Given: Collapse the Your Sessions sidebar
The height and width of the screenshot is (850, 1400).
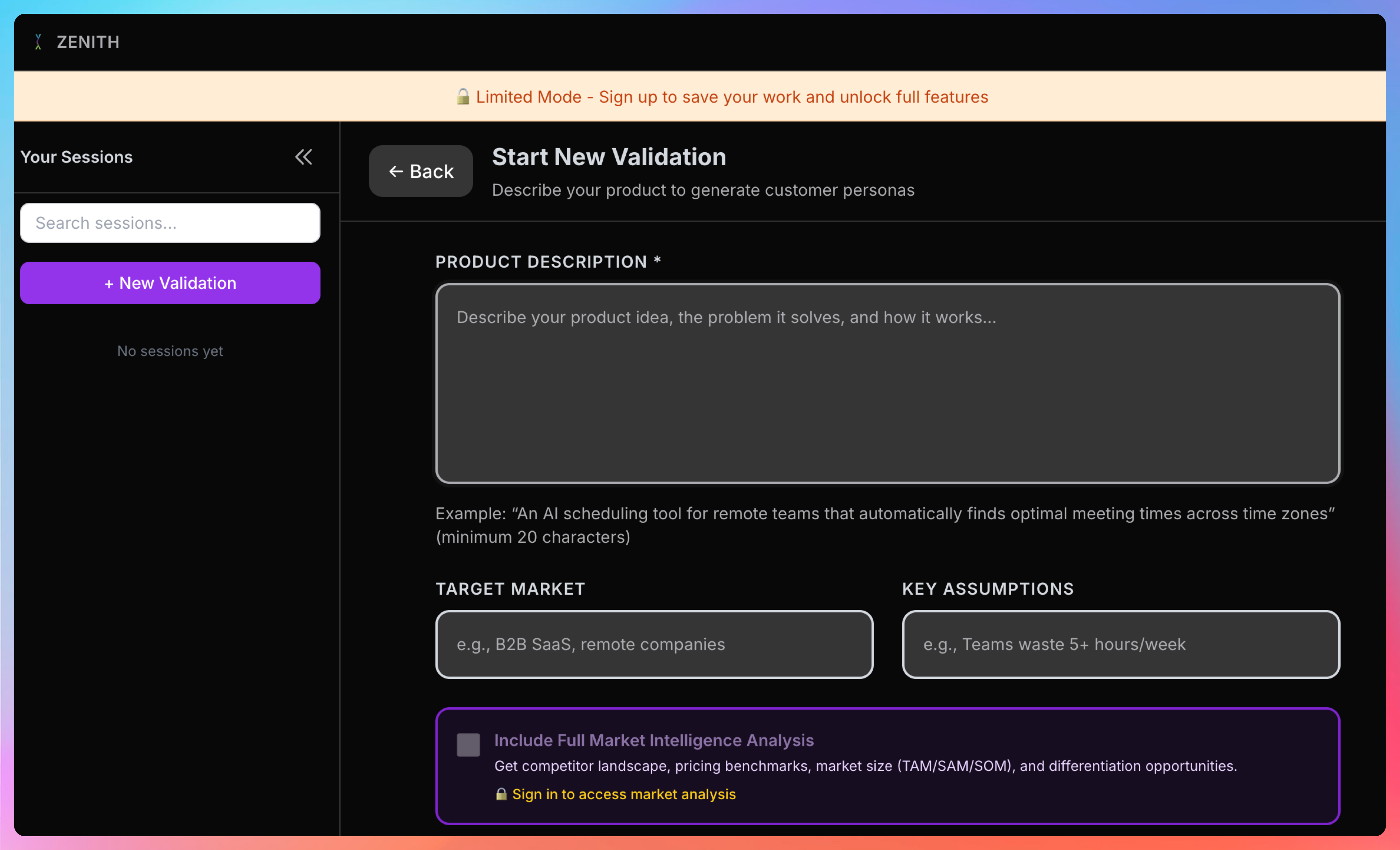Looking at the screenshot, I should (x=303, y=157).
